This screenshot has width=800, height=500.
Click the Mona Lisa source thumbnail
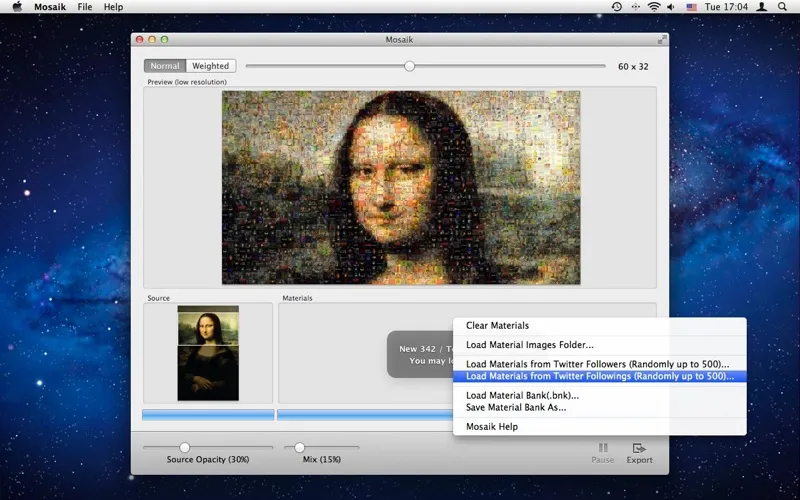coord(208,353)
